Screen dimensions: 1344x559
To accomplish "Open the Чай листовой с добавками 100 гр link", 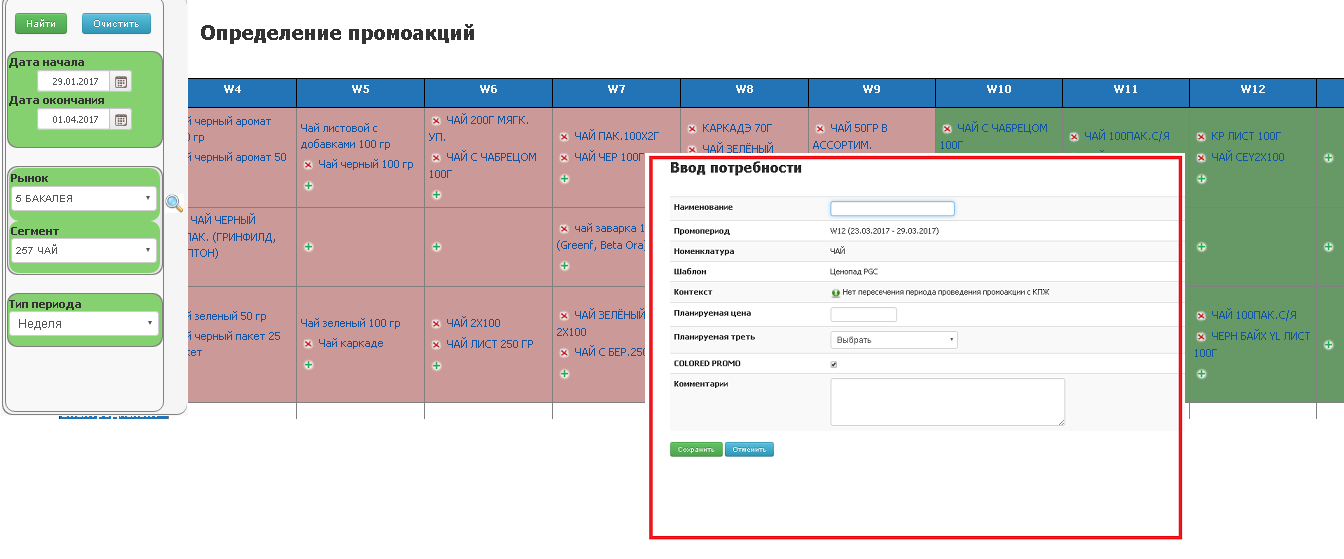I will [x=346, y=136].
